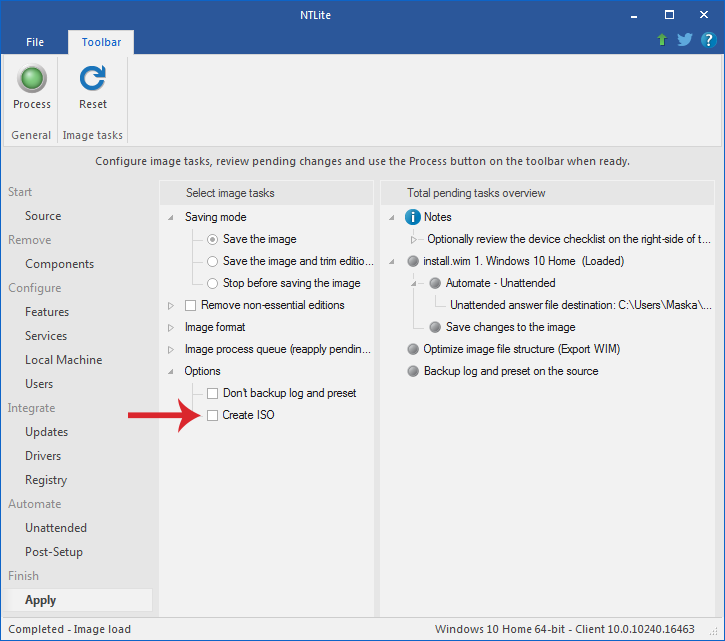Expand the Image process queue group
Screen dimensions: 725x641
(171, 350)
